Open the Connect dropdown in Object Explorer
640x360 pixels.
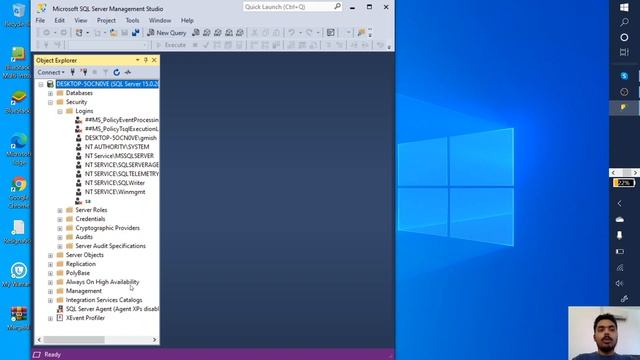51,72
